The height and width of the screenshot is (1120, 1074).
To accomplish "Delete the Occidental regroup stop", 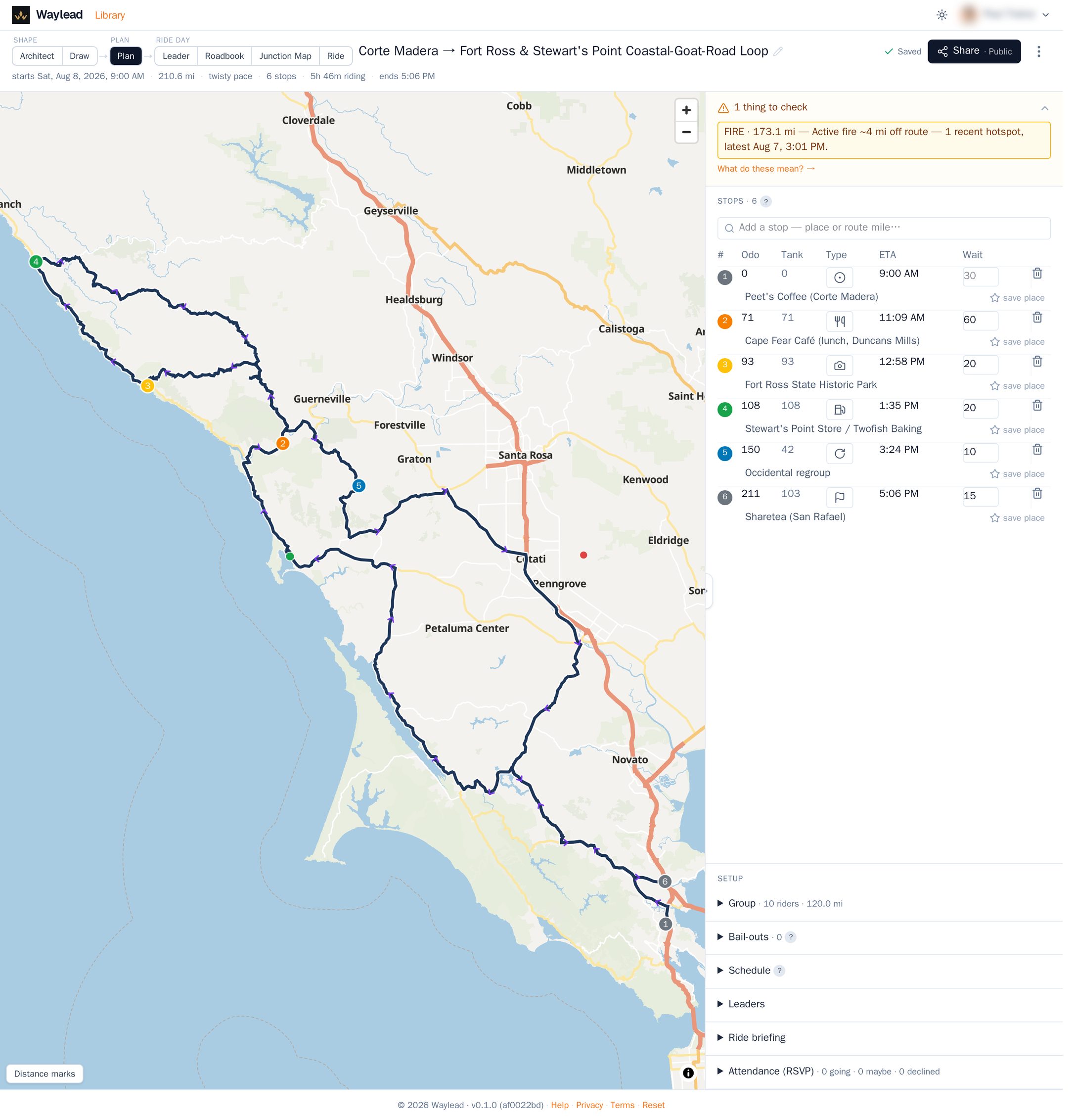I will pos(1037,450).
